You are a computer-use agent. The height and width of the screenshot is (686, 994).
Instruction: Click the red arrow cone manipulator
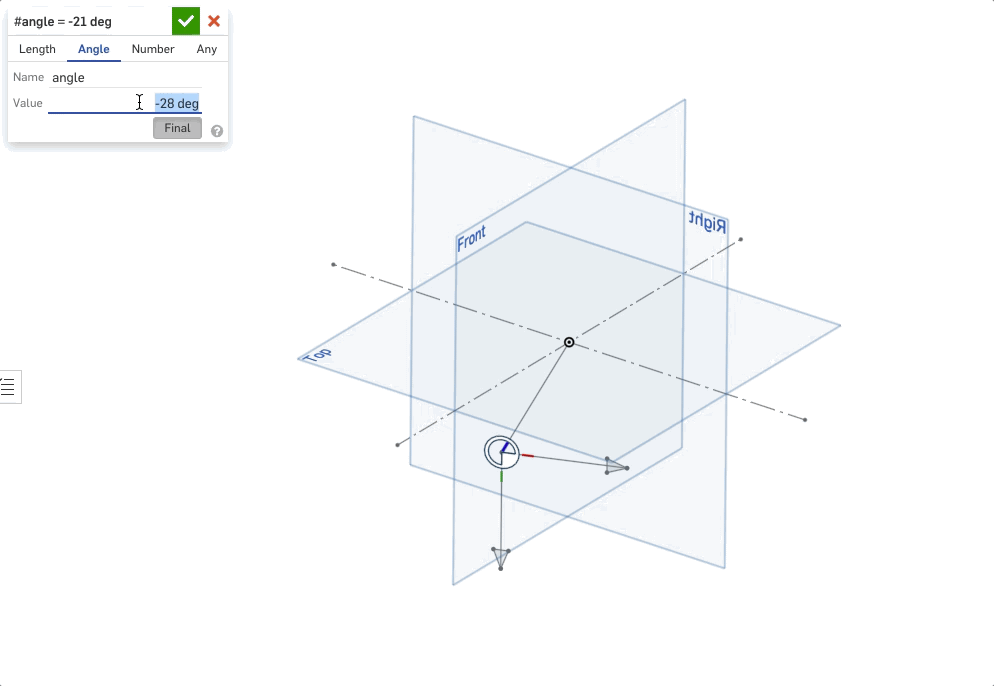(617, 466)
